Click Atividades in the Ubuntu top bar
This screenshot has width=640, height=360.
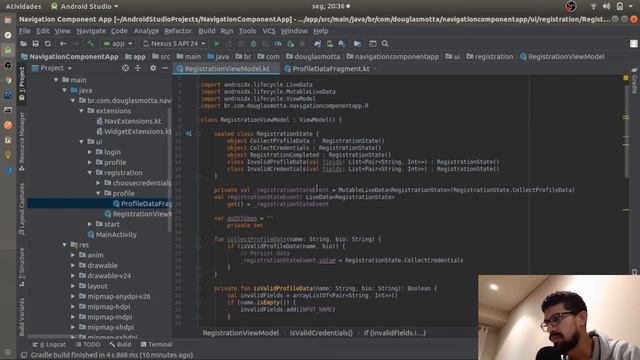tap(23, 7)
